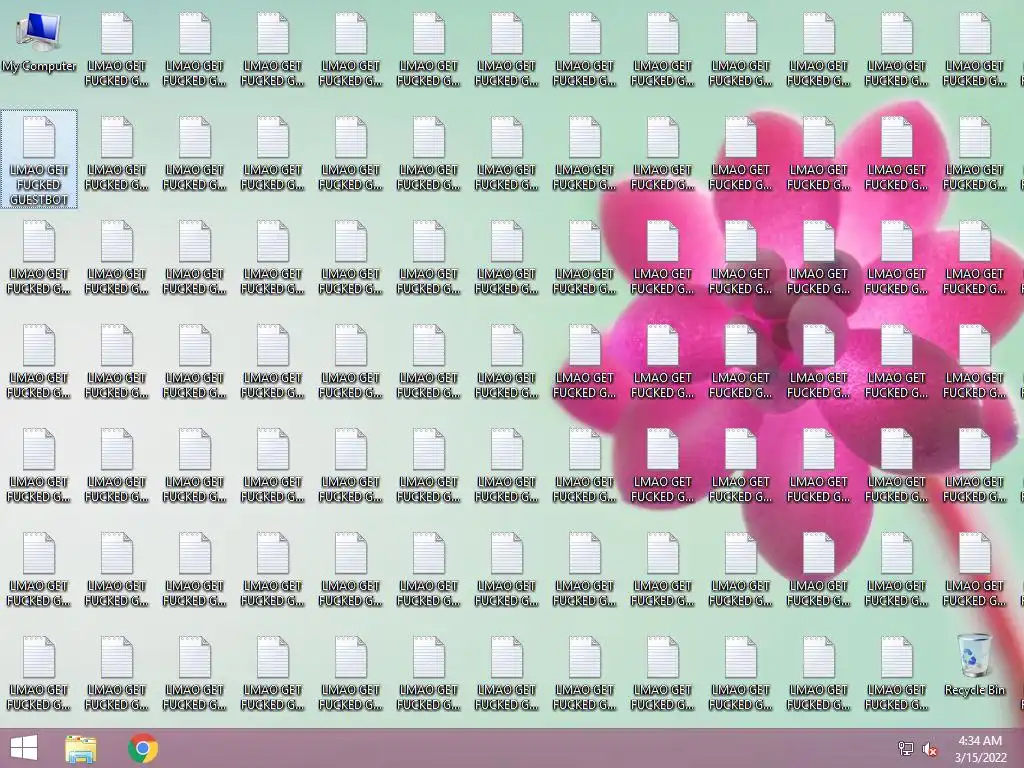The width and height of the screenshot is (1024, 768).
Task: Click the highlighted file with the full GUESTBOT name
Action: pyautogui.click(x=39, y=159)
